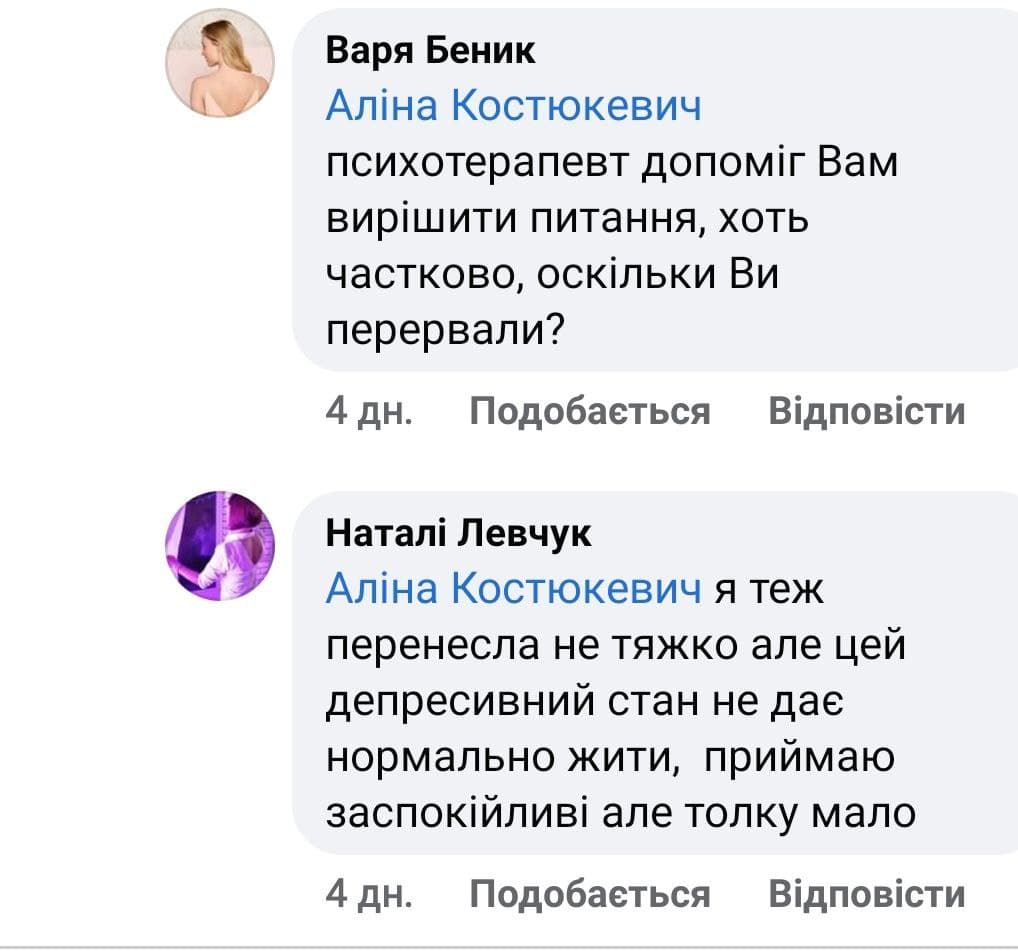Tap the '4 дн.' timestamp under Наталі's comment
Image resolution: width=1018 pixels, height=951 pixels.
click(370, 893)
